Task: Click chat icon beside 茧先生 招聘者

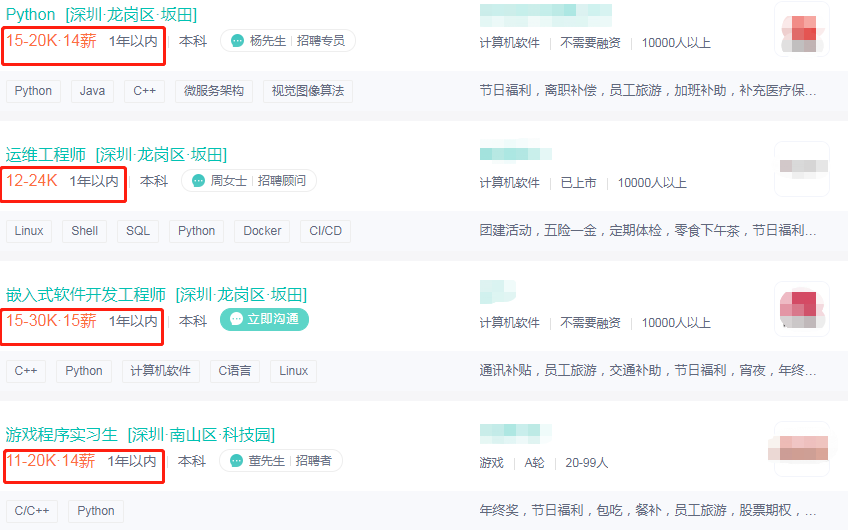Action: 236,461
